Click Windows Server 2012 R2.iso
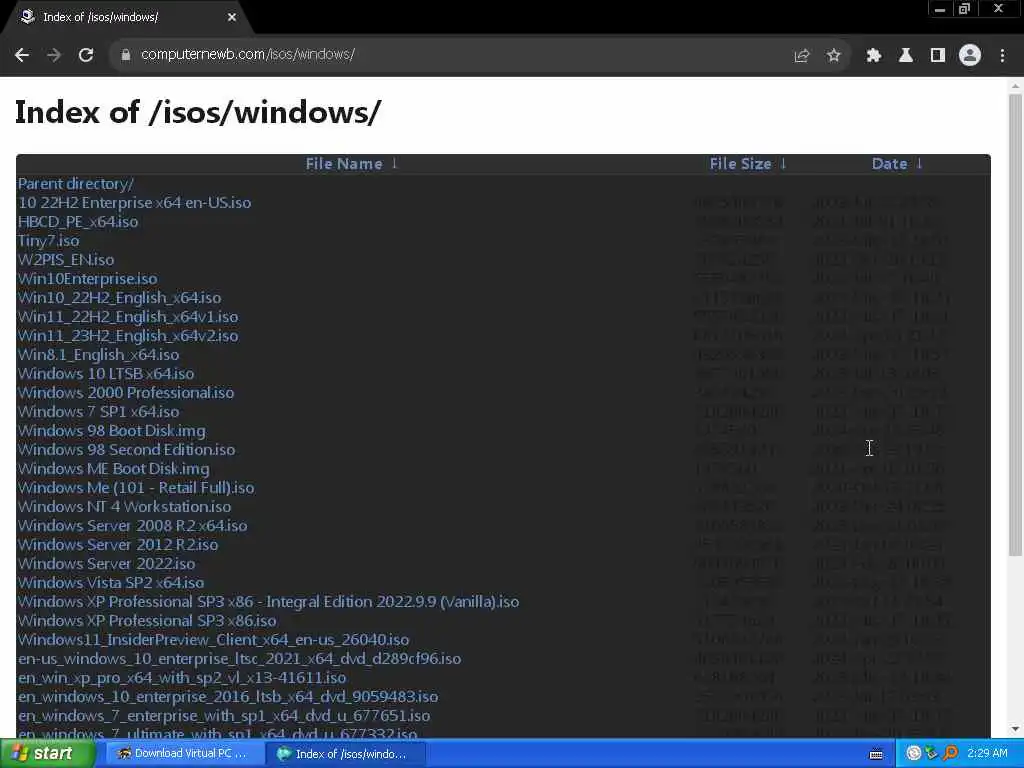The height and width of the screenshot is (768, 1024). (118, 545)
